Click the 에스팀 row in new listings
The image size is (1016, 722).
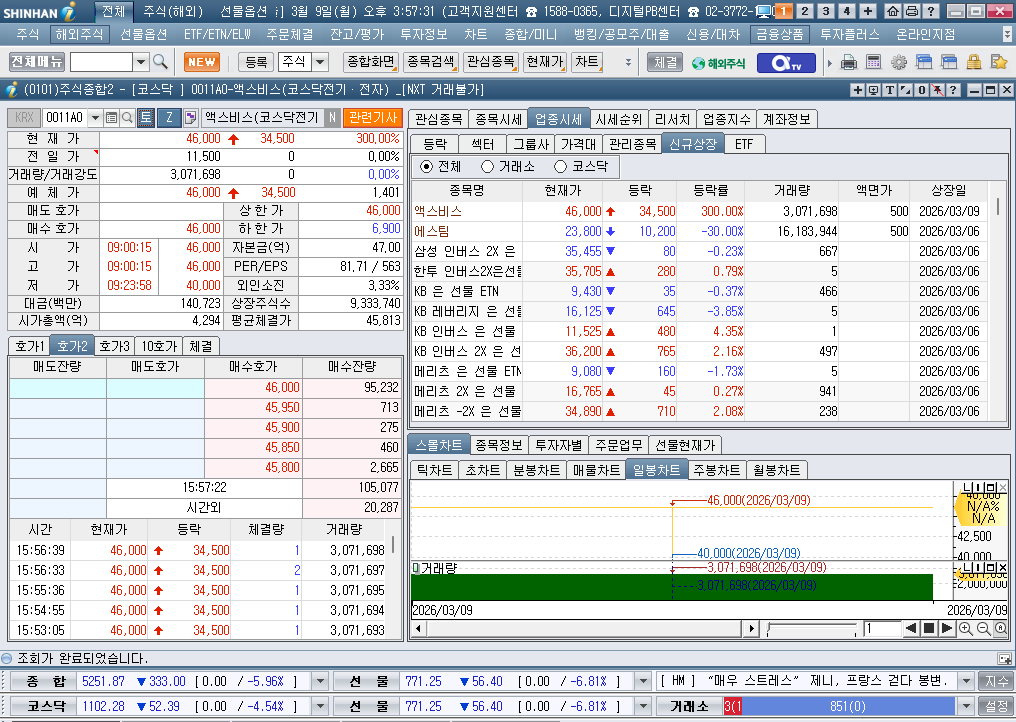700,231
